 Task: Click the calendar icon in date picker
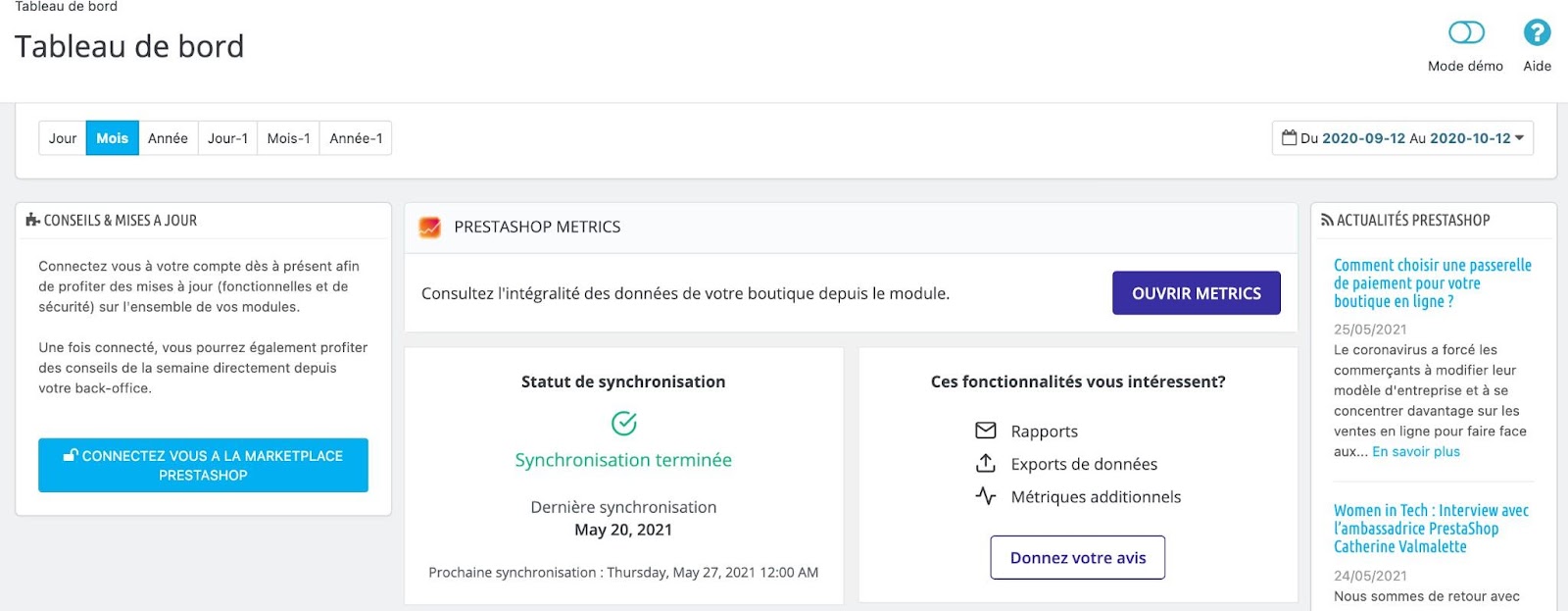tap(1290, 138)
